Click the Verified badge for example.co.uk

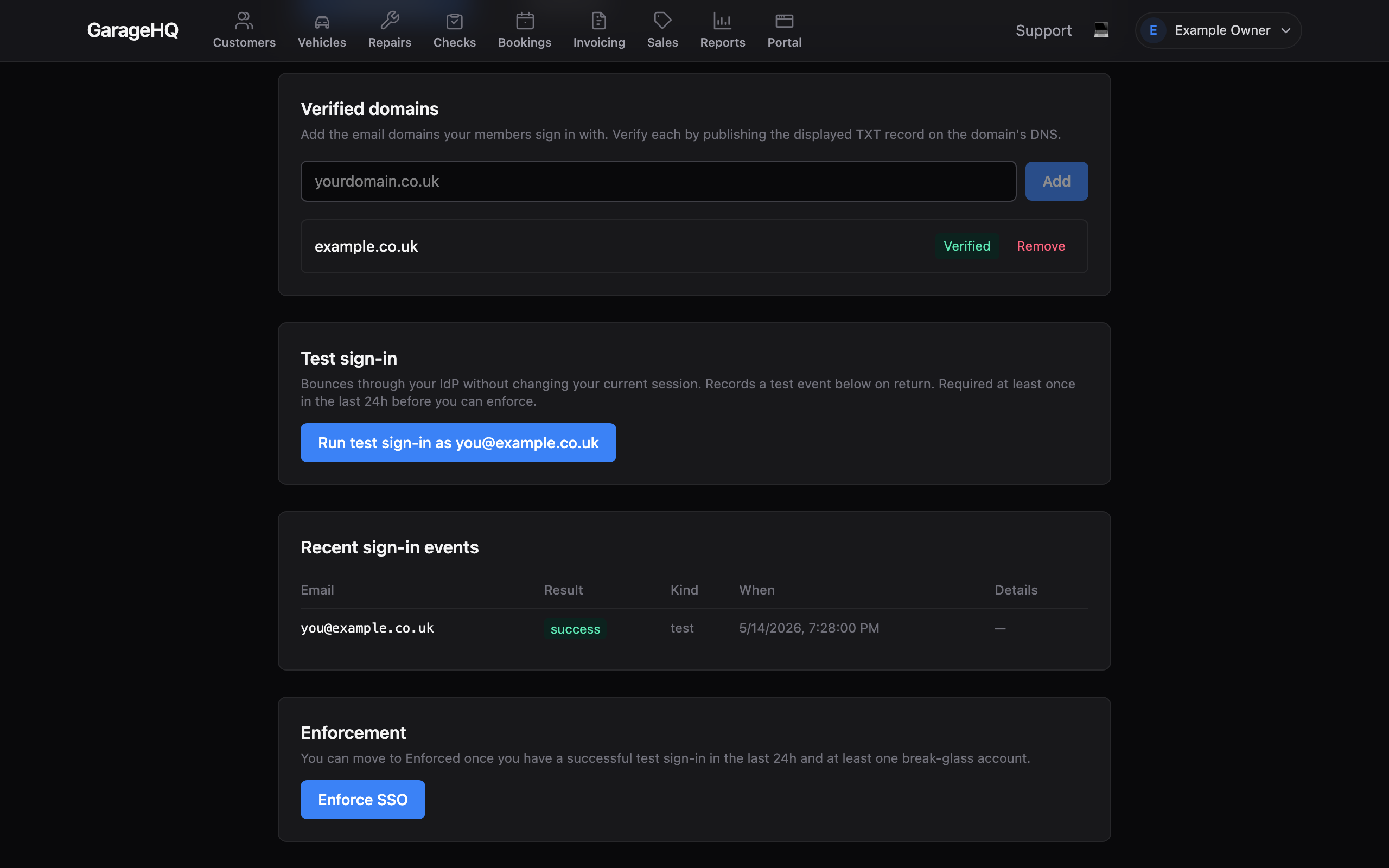click(x=966, y=246)
